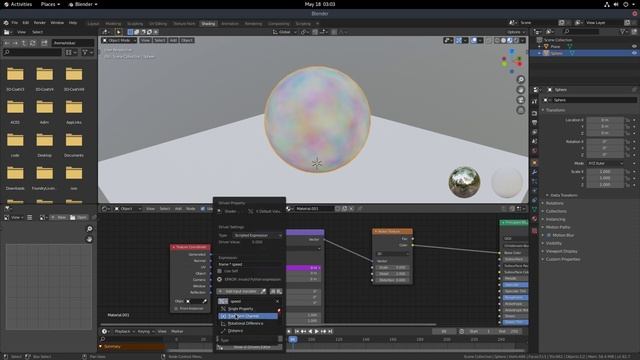
Task: Expand the Relations panel
Action: (x=553, y=203)
